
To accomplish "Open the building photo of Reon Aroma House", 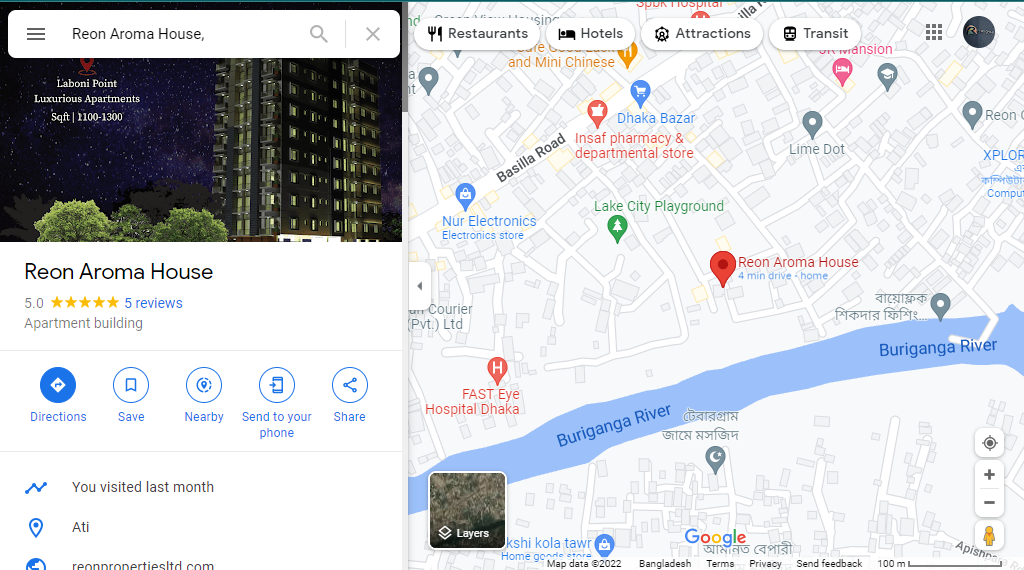I will (201, 150).
